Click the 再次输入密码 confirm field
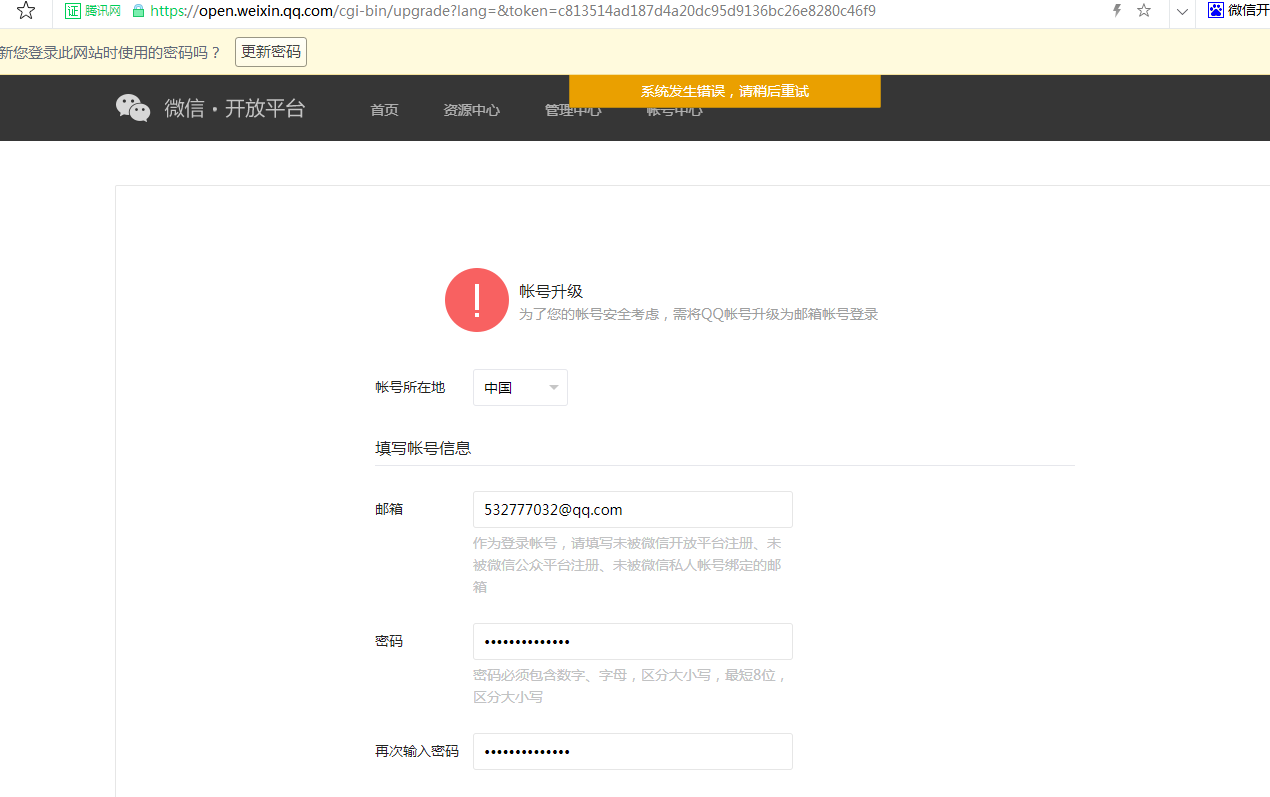 click(633, 751)
